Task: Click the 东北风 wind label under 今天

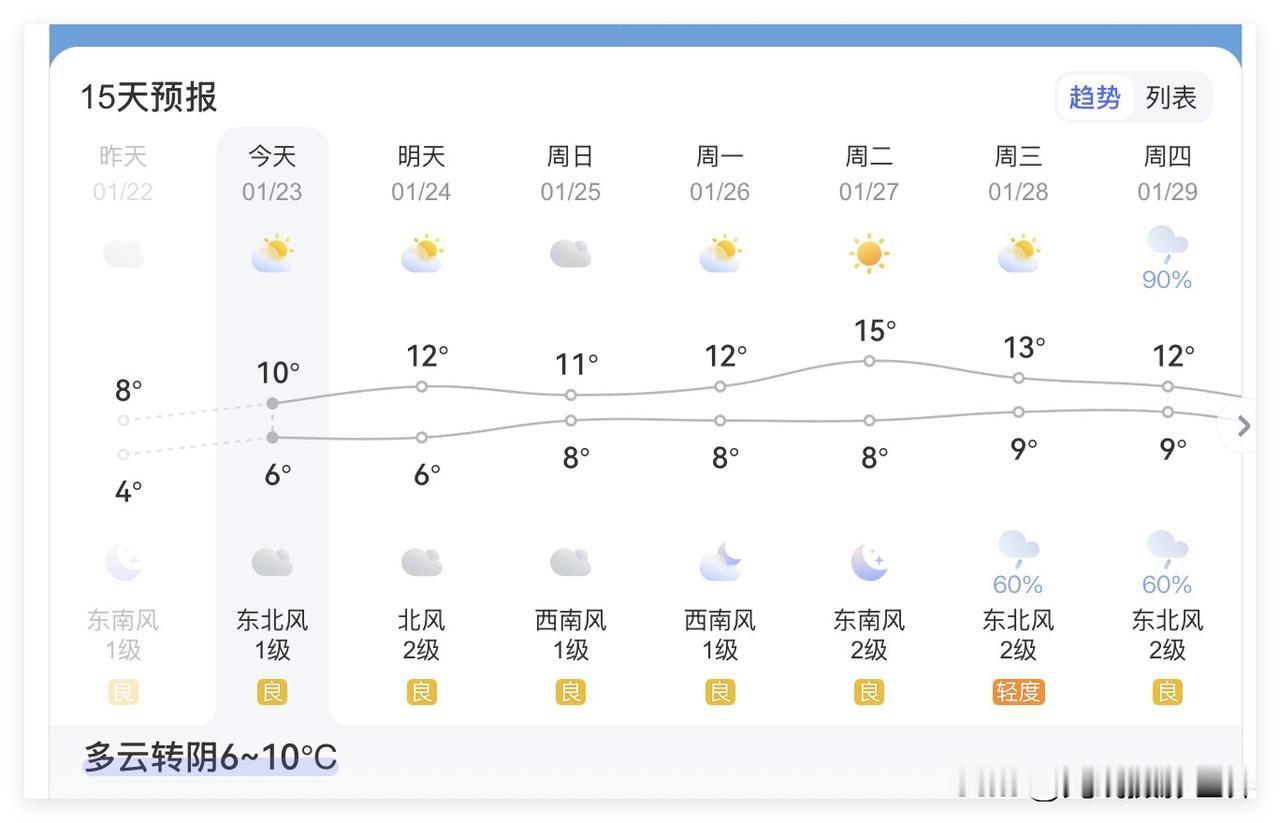Action: (x=271, y=619)
